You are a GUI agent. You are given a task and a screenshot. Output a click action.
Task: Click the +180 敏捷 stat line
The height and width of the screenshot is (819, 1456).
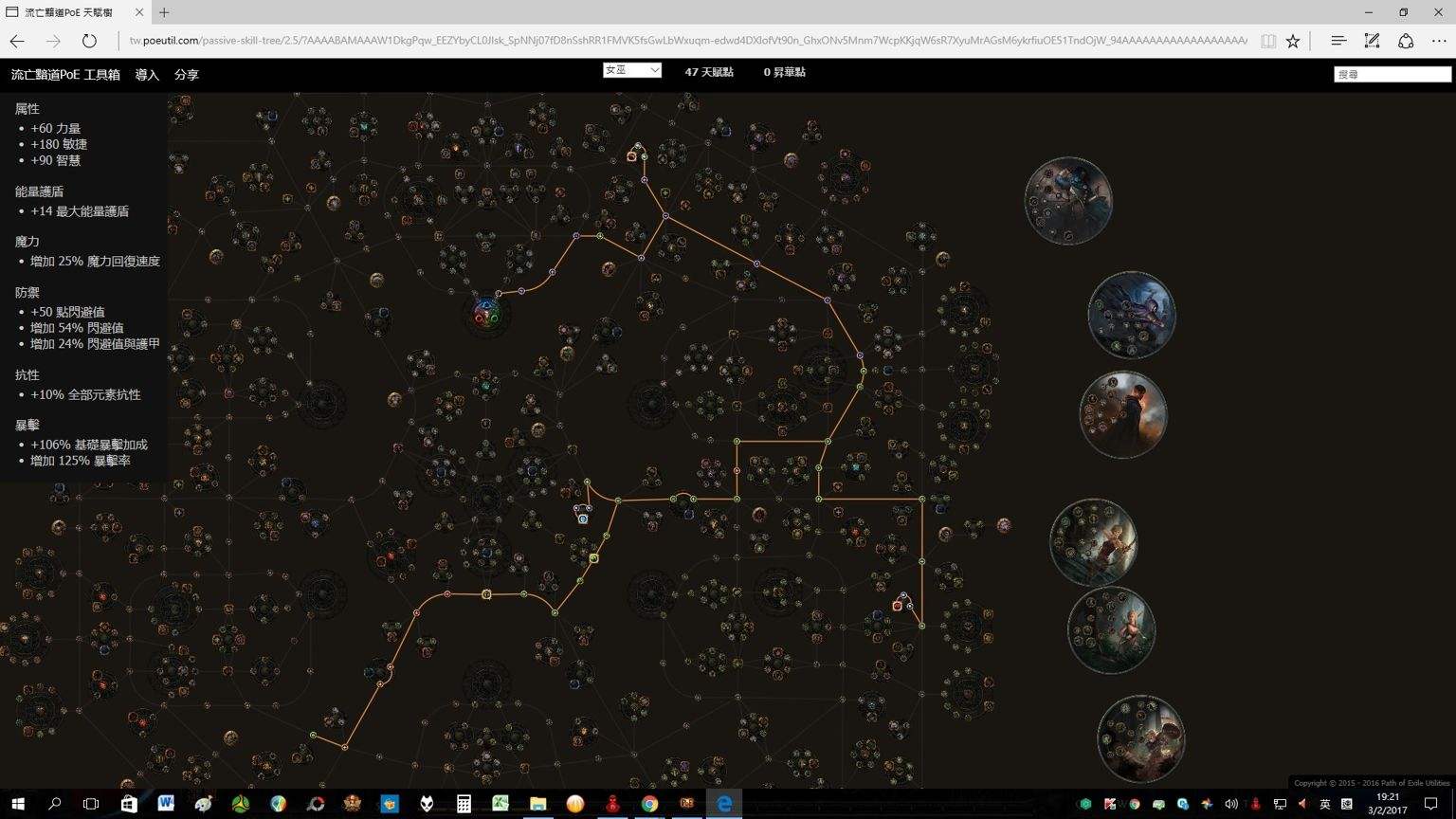point(59,144)
